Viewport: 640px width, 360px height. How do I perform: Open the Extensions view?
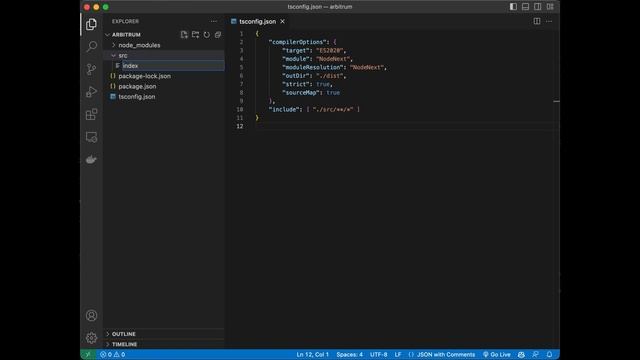point(91,114)
